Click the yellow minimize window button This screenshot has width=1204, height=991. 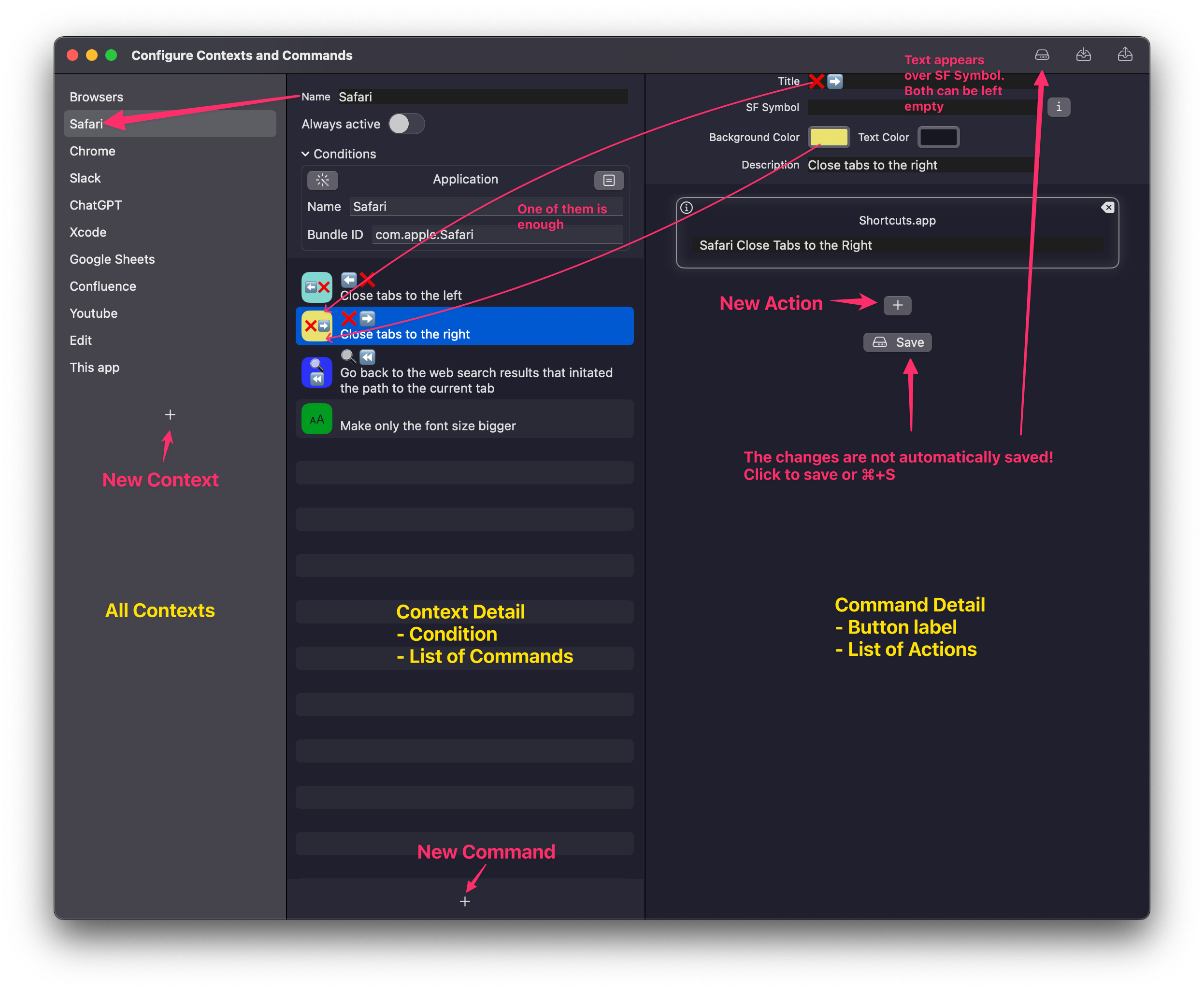92,55
